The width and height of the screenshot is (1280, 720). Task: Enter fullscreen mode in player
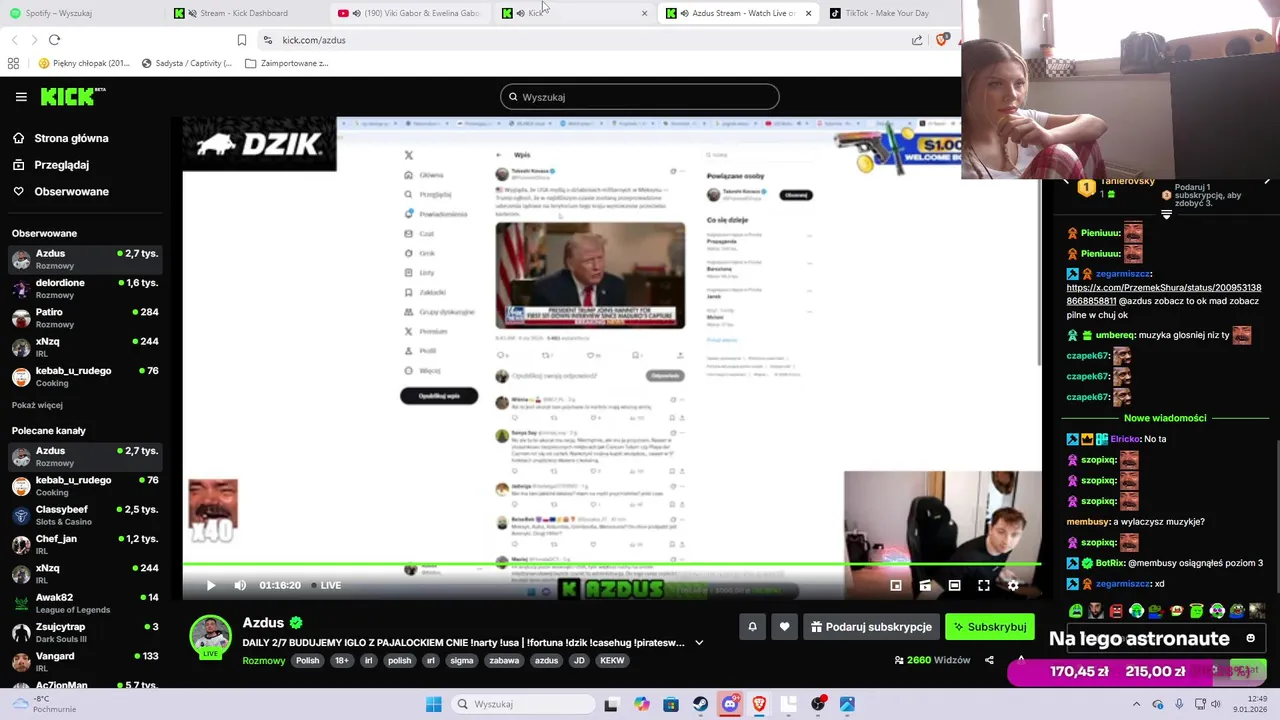tap(984, 585)
